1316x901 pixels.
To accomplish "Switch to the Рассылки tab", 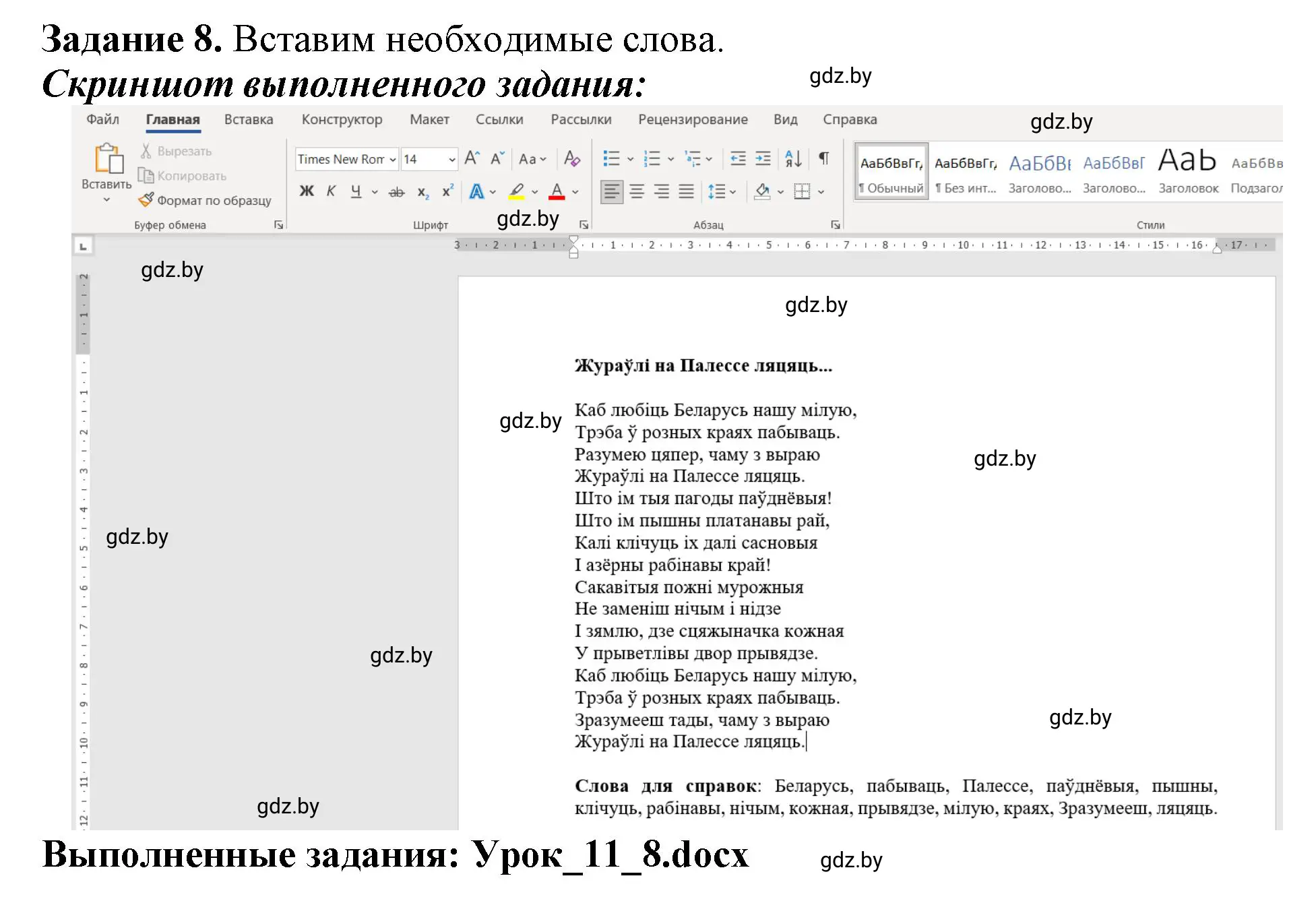I will click(x=581, y=119).
